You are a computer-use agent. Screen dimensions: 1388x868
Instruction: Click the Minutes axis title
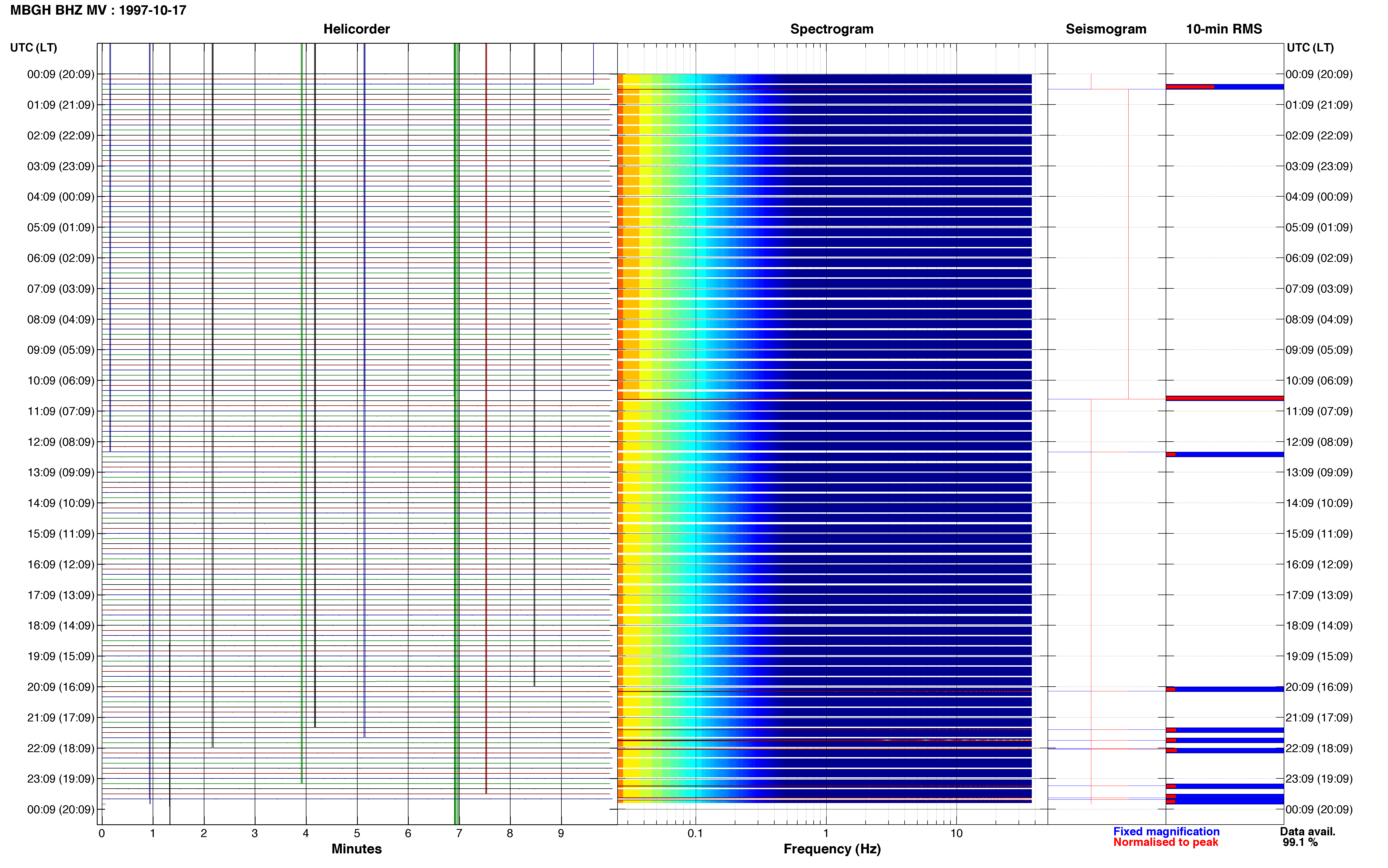point(356,849)
